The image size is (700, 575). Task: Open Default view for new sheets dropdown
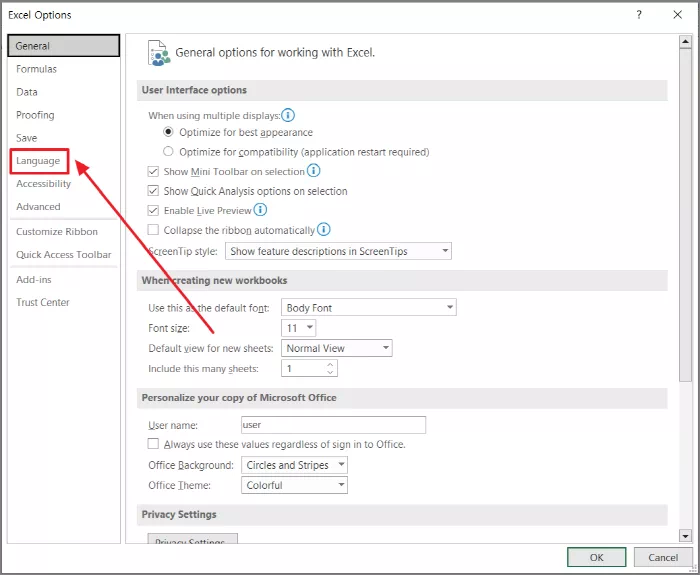point(337,348)
